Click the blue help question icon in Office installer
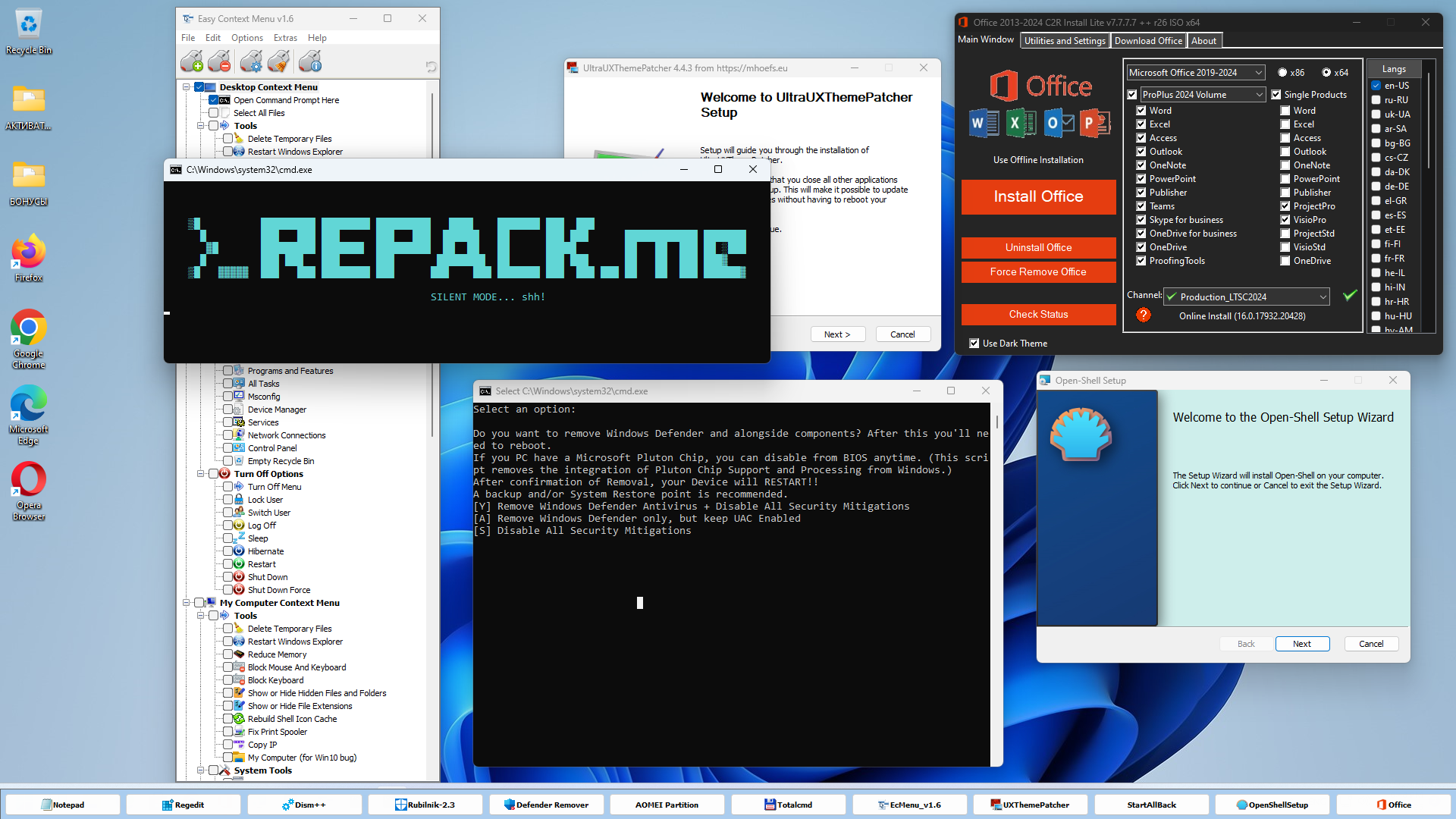This screenshot has height=819, width=1456. [1144, 315]
